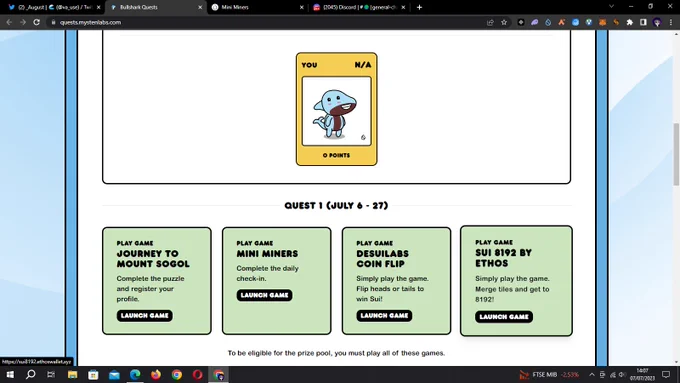The height and width of the screenshot is (383, 680).
Task: Expand the hidden system tray icons
Action: coord(592,374)
